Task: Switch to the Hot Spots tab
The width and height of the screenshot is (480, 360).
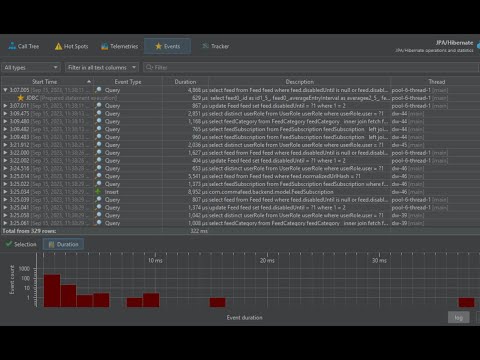Action: [72, 46]
